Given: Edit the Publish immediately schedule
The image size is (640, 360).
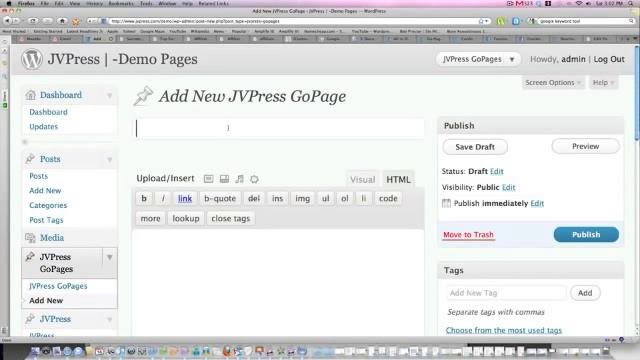Looking at the screenshot, I should pyautogui.click(x=537, y=203).
